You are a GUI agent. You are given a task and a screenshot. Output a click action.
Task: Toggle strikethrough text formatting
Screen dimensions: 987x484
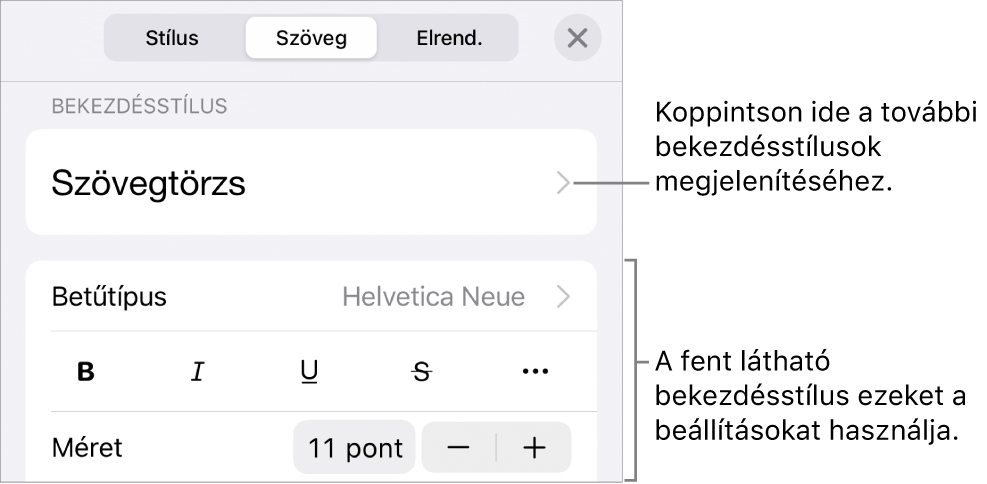422,372
